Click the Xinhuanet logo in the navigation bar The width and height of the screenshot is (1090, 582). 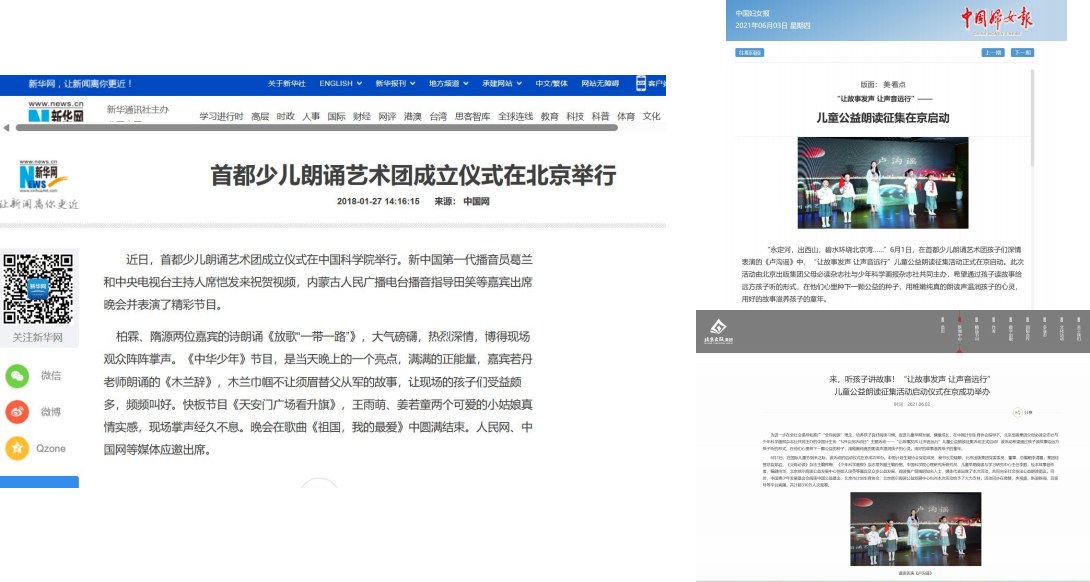pyautogui.click(x=56, y=111)
